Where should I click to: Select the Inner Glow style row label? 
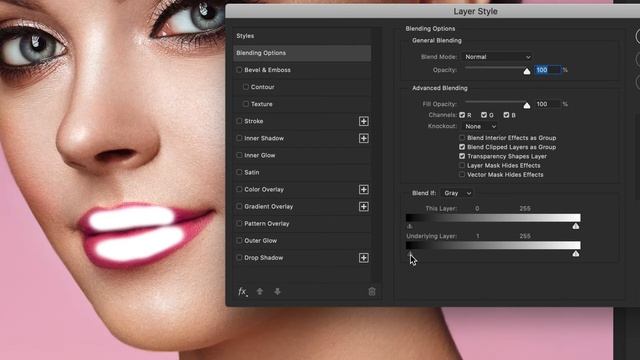click(x=260, y=156)
